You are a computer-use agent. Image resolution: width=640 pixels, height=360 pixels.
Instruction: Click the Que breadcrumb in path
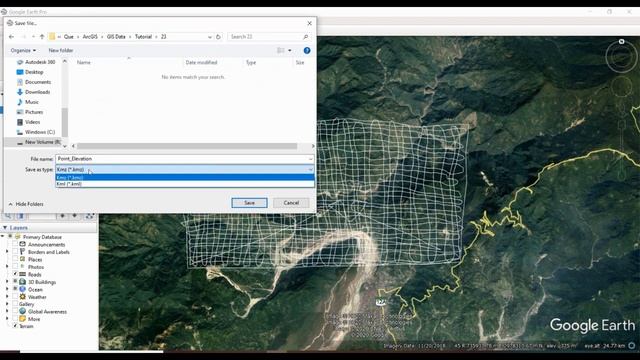click(69, 37)
